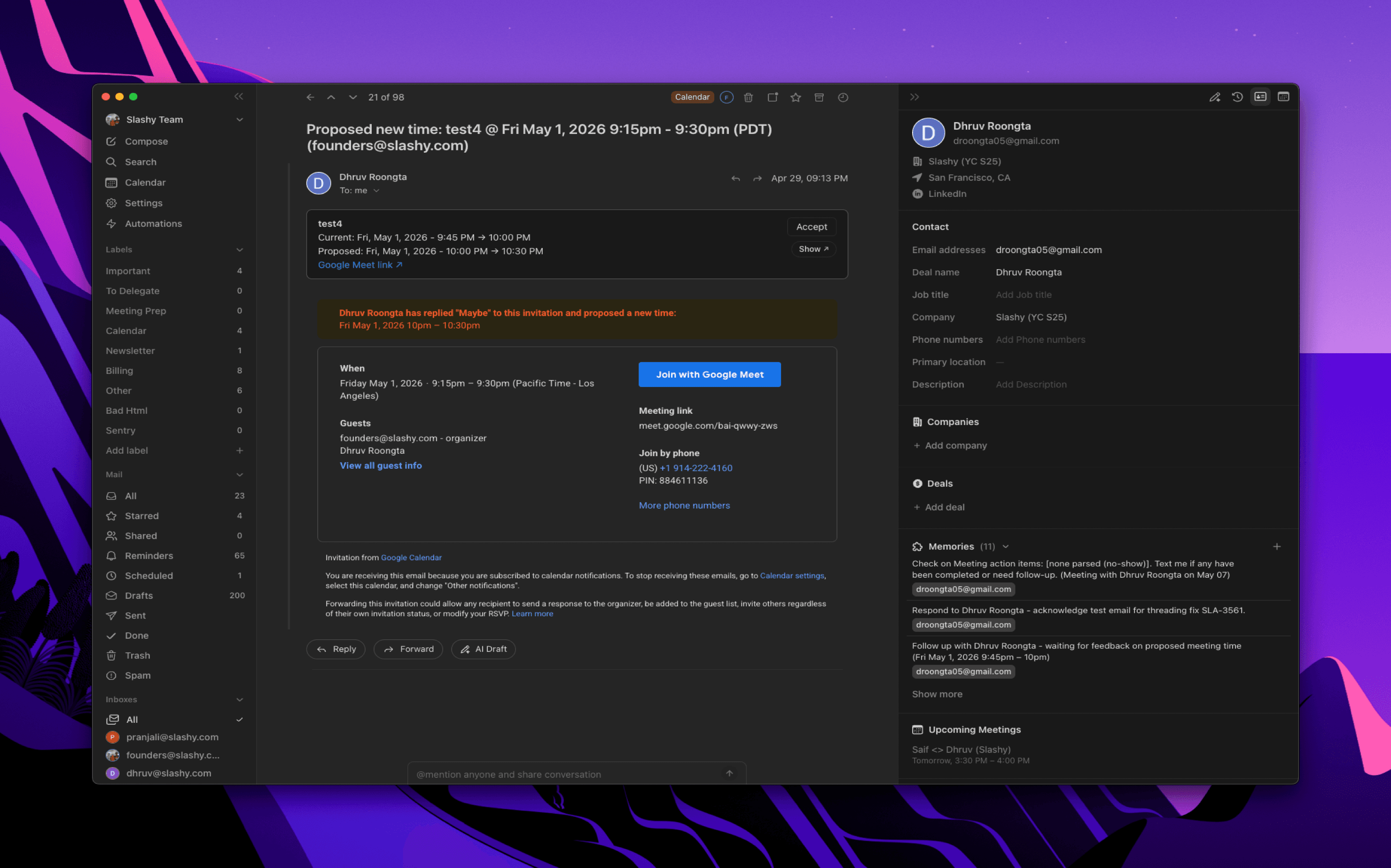Go to next email with down chevron
The image size is (1391, 868).
[352, 97]
